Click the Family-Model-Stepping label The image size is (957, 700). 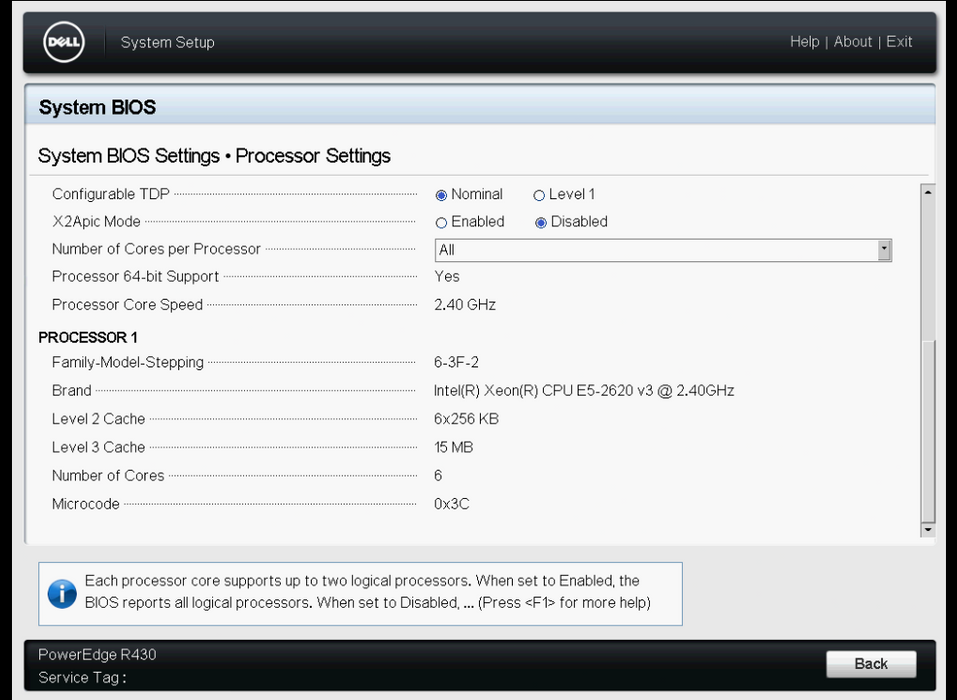point(128,363)
